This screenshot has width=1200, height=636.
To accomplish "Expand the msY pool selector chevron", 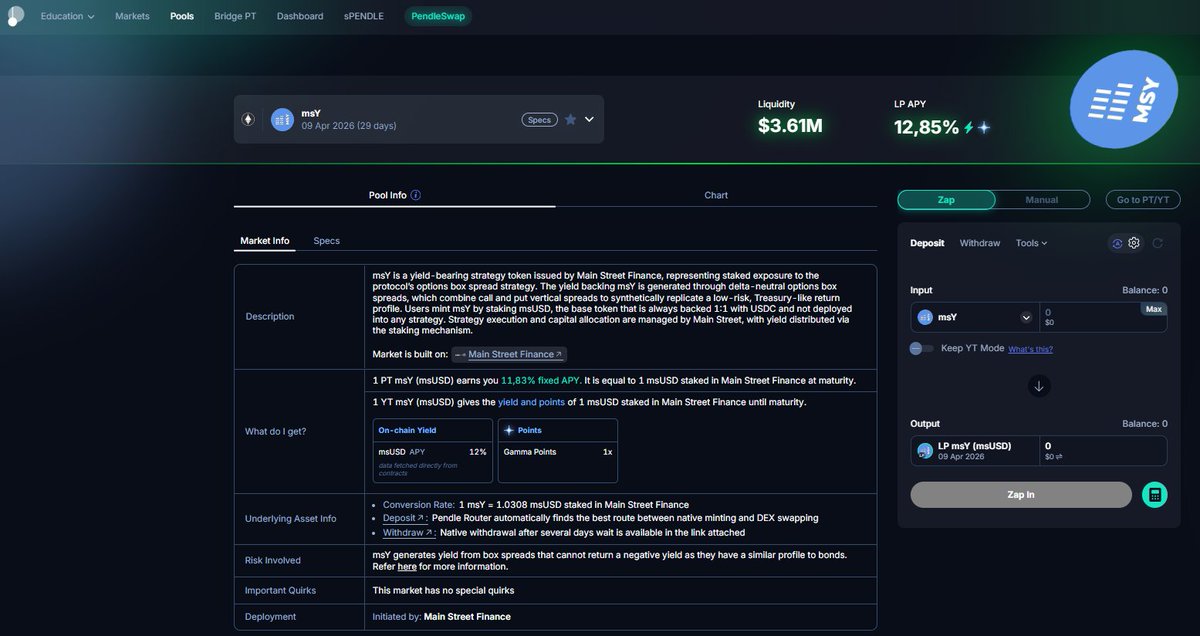I will point(589,119).
